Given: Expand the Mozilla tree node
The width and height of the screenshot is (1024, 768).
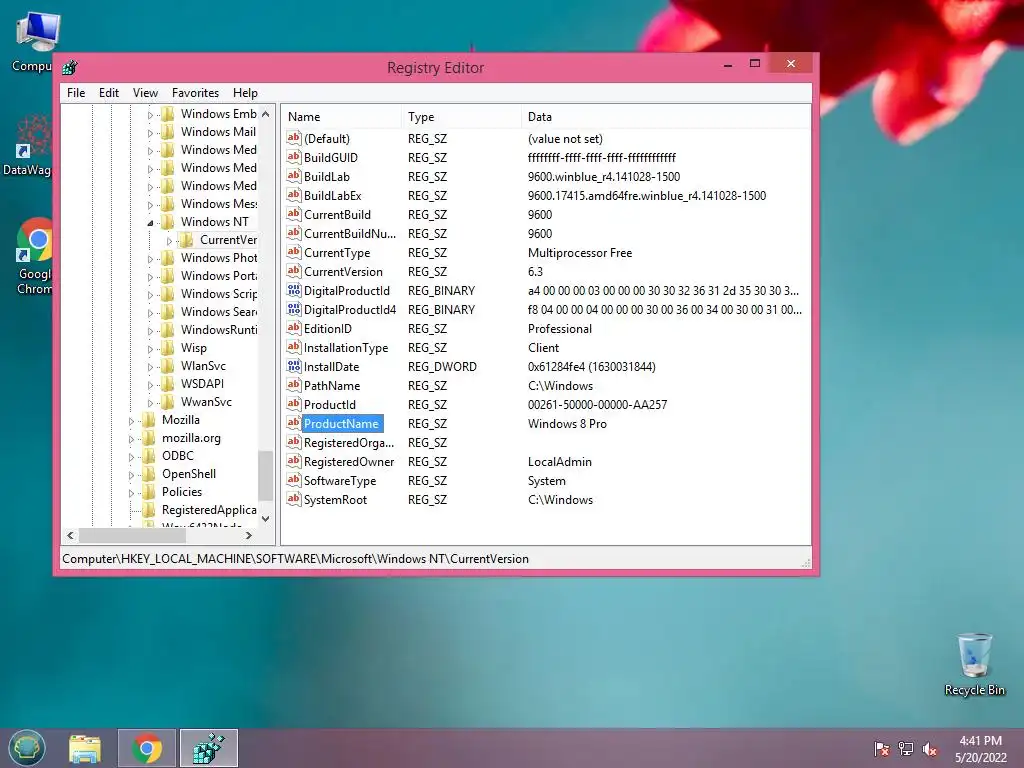Looking at the screenshot, I should [131, 421].
